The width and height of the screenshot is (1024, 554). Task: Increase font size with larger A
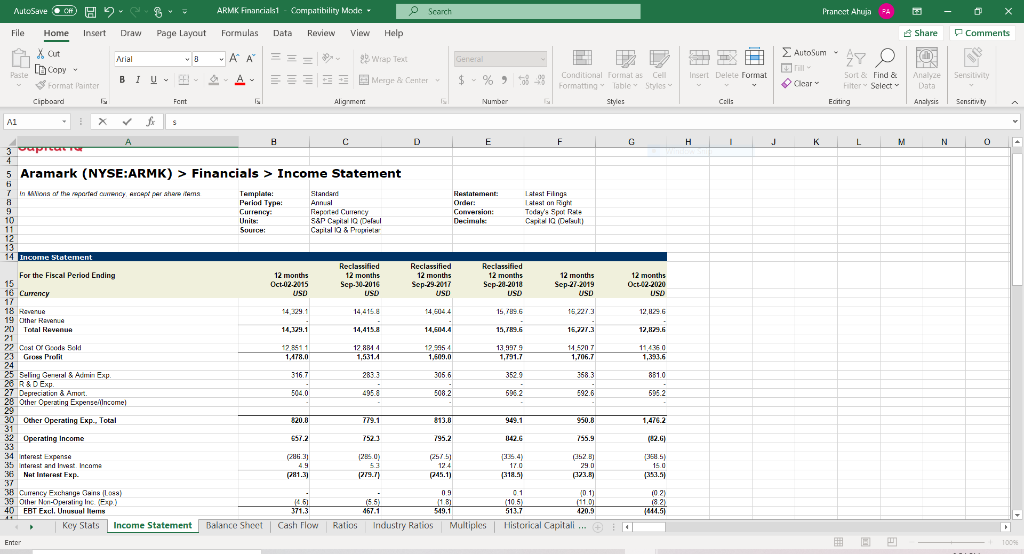(234, 58)
